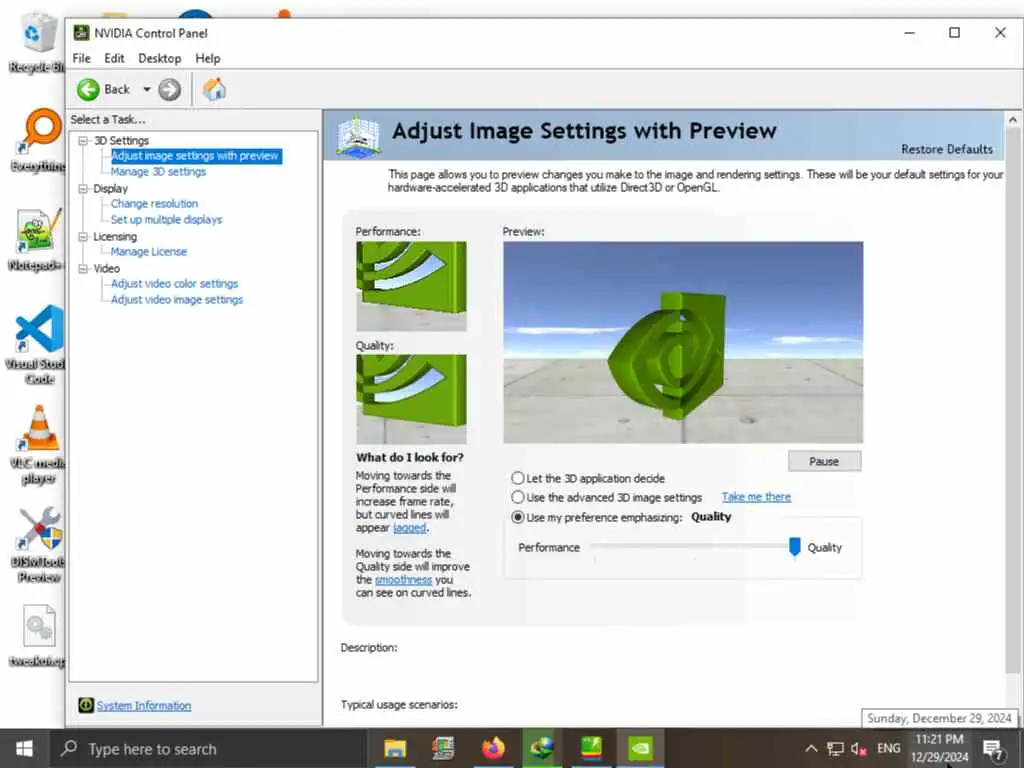1024x768 pixels.
Task: Open the File menu
Action: (82, 58)
